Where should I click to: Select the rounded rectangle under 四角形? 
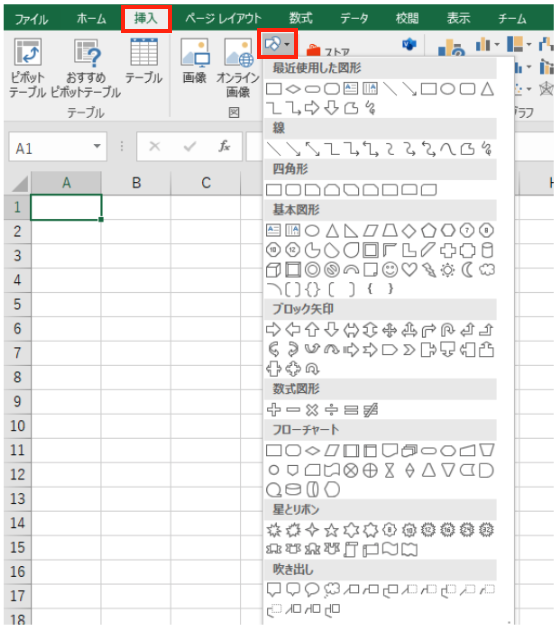coord(293,190)
